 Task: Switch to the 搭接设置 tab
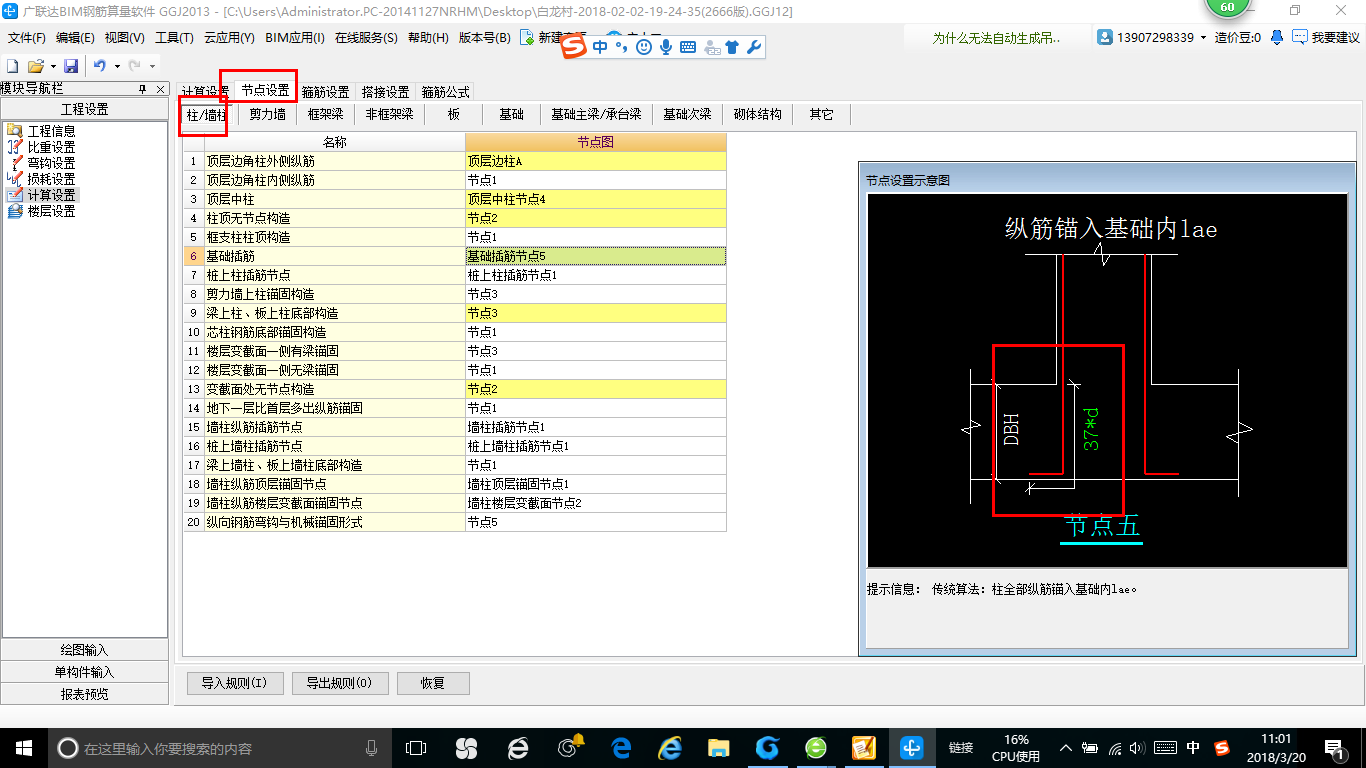[x=385, y=92]
